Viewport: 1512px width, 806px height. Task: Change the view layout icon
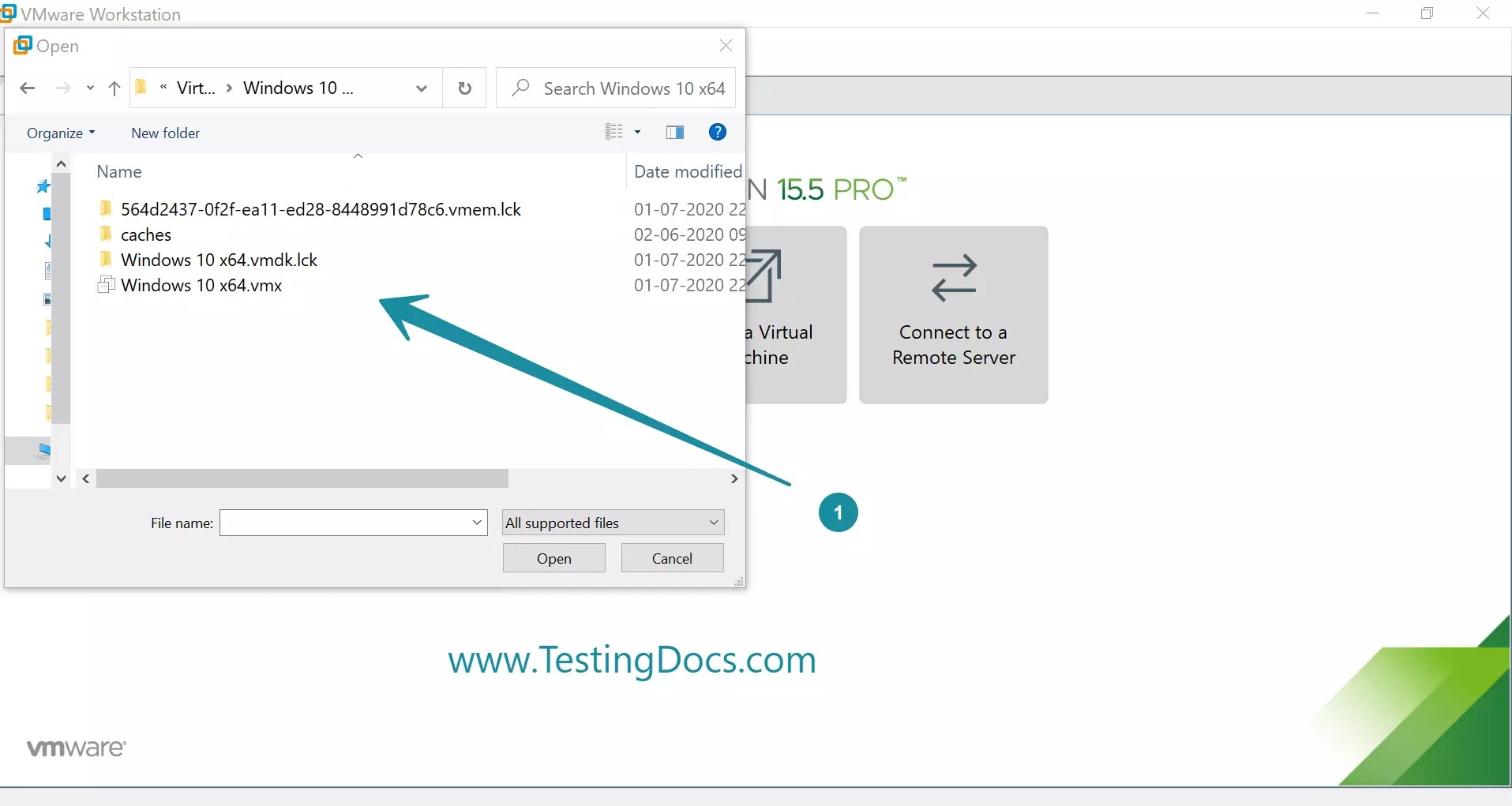click(x=614, y=132)
